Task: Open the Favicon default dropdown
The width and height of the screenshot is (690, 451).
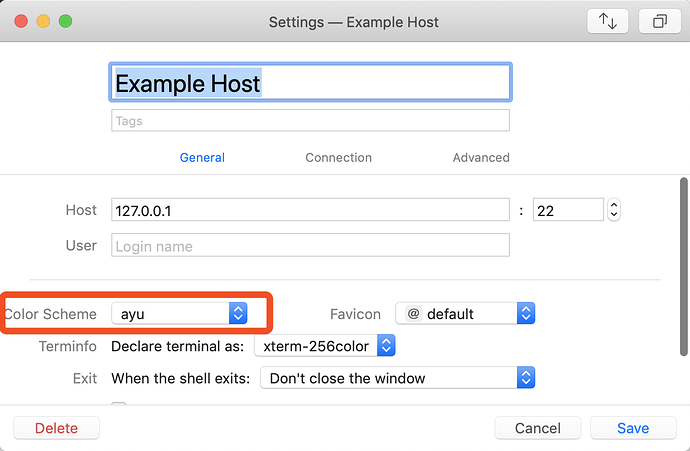Action: (x=465, y=314)
